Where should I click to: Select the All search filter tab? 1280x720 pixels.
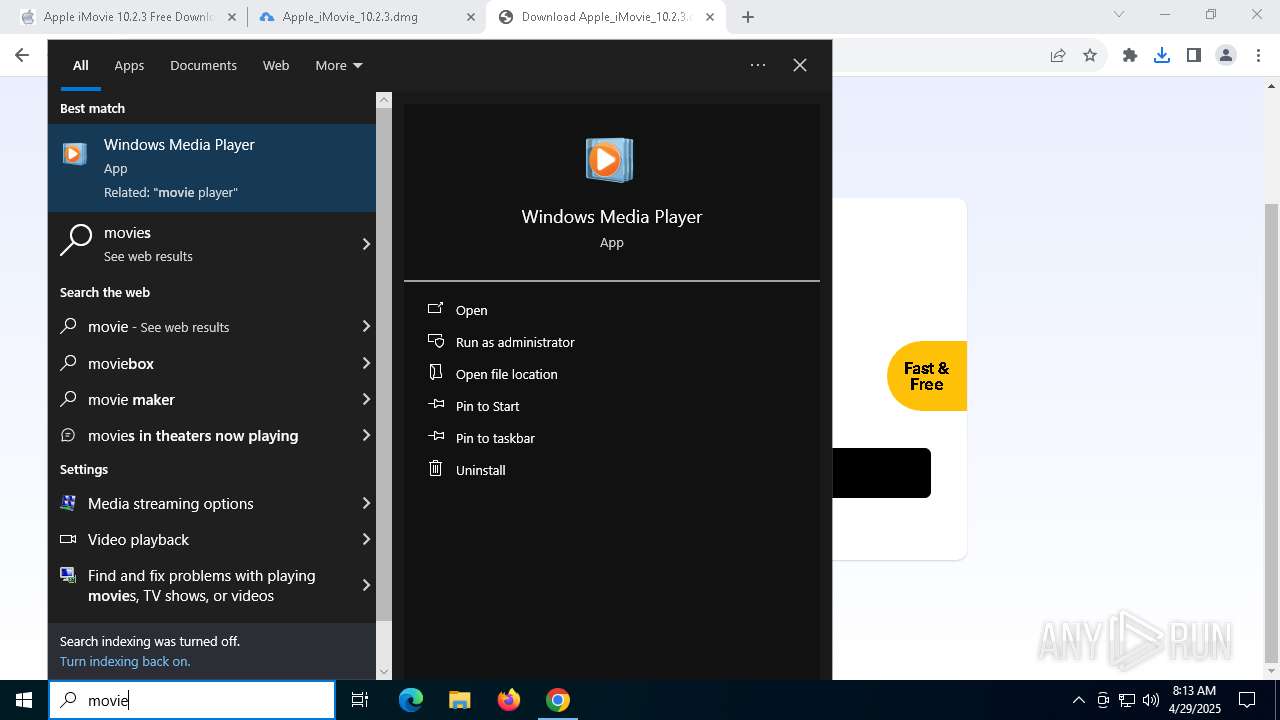[80, 65]
